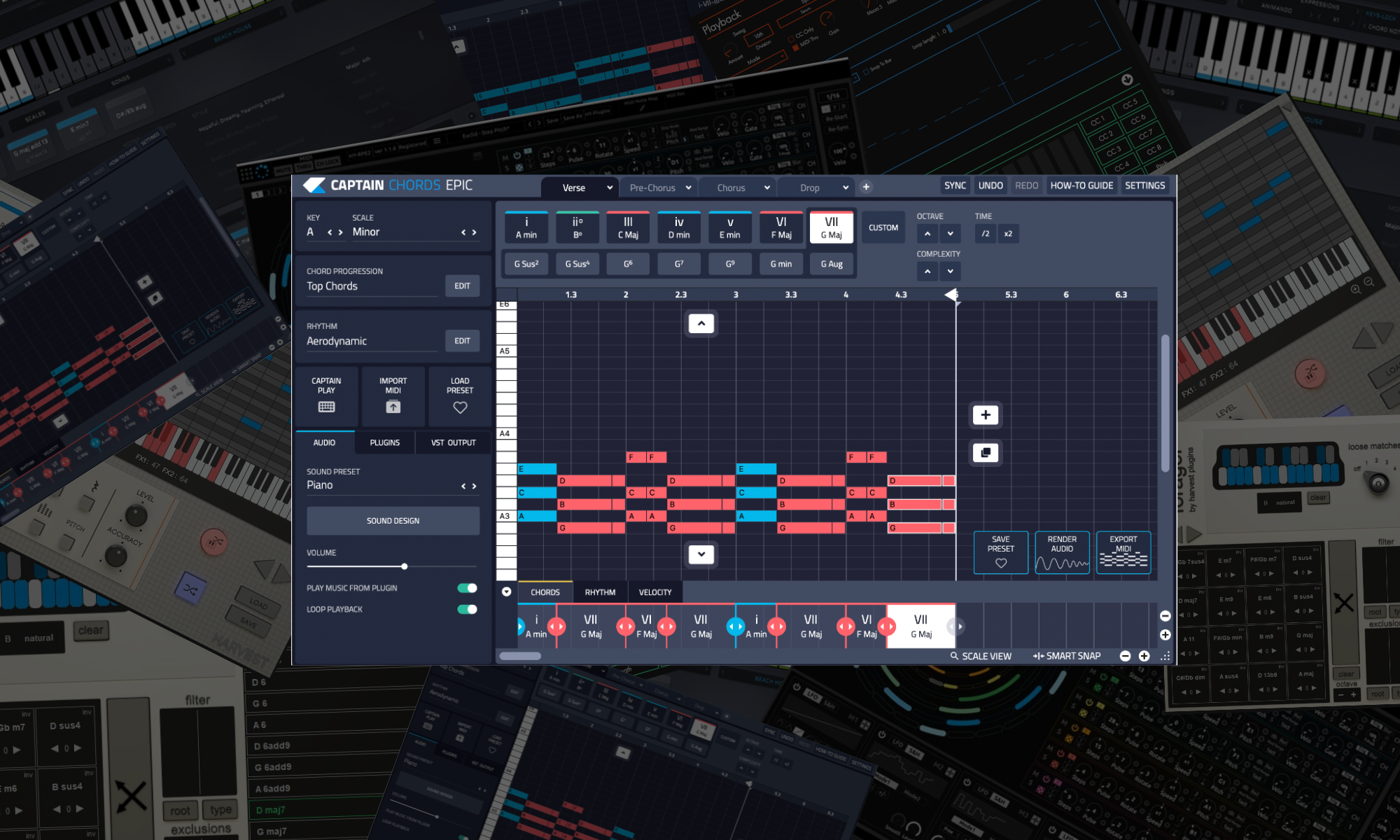Click the Sound Design button
The height and width of the screenshot is (840, 1400).
point(393,521)
